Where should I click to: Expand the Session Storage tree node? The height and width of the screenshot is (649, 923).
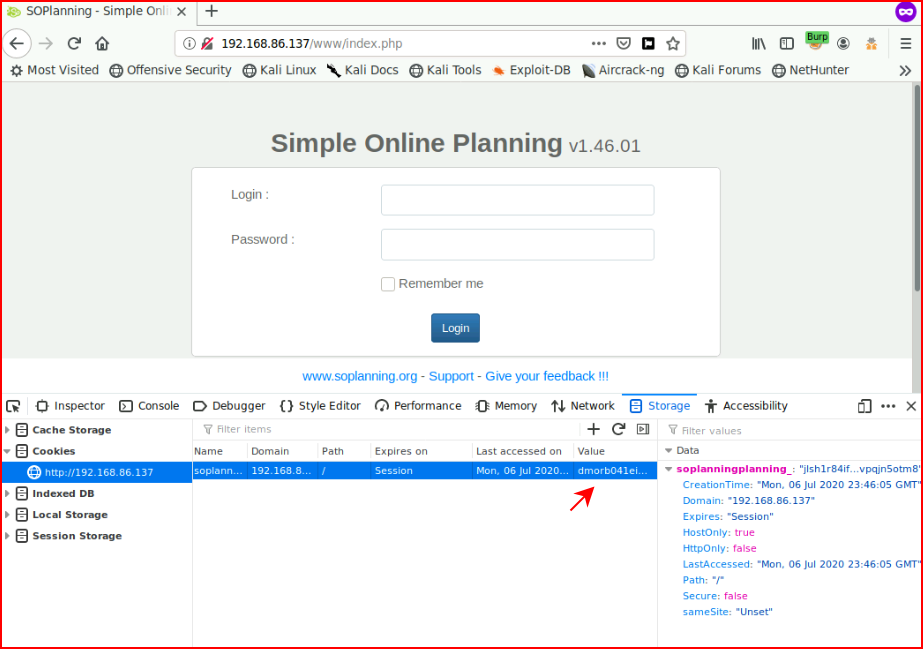click(7, 536)
